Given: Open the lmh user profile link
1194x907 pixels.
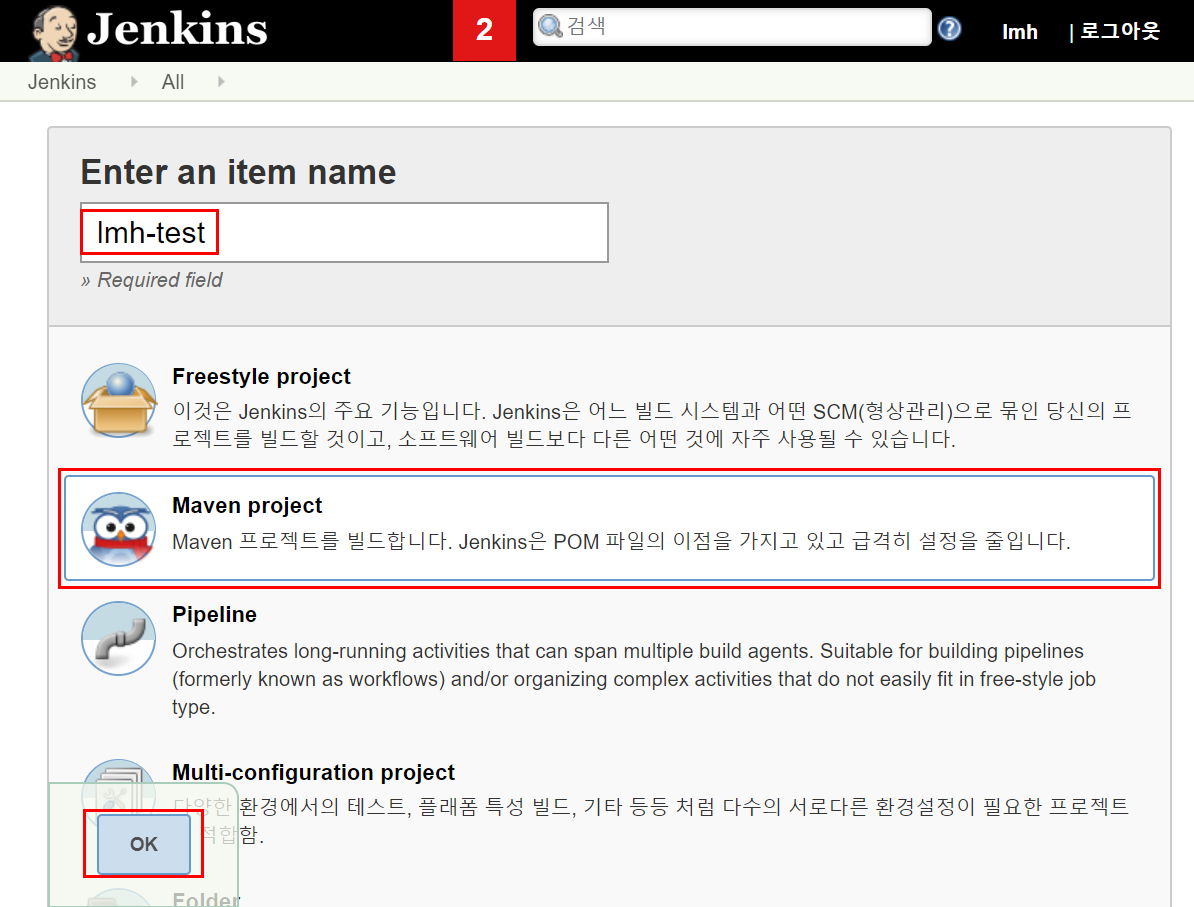Looking at the screenshot, I should click(1020, 32).
